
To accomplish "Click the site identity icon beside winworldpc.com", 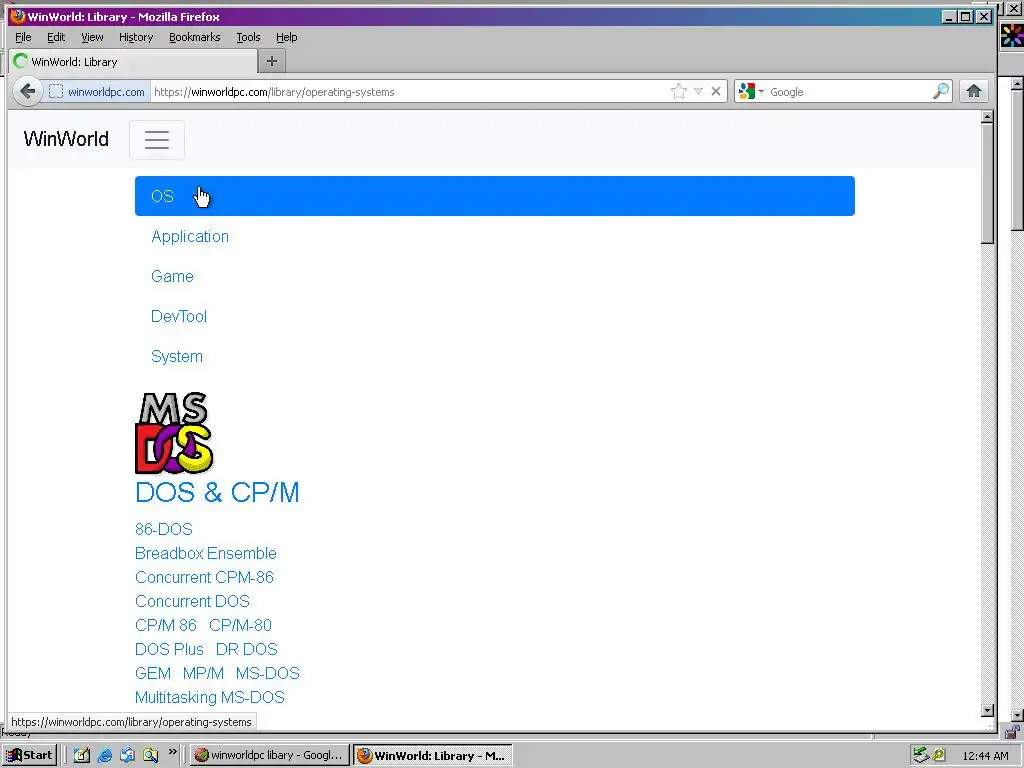I will click(x=56, y=92).
